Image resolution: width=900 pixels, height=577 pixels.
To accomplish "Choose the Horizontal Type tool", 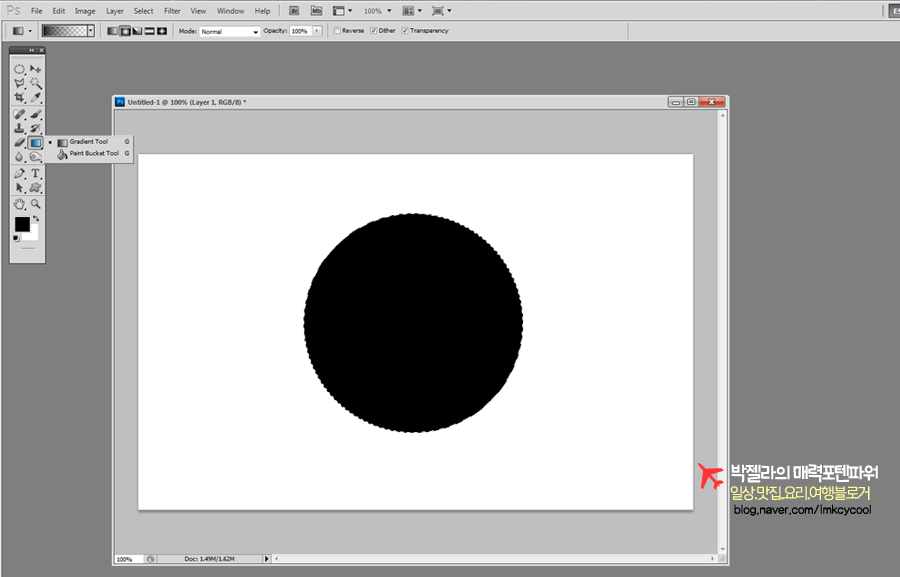I will pyautogui.click(x=36, y=173).
